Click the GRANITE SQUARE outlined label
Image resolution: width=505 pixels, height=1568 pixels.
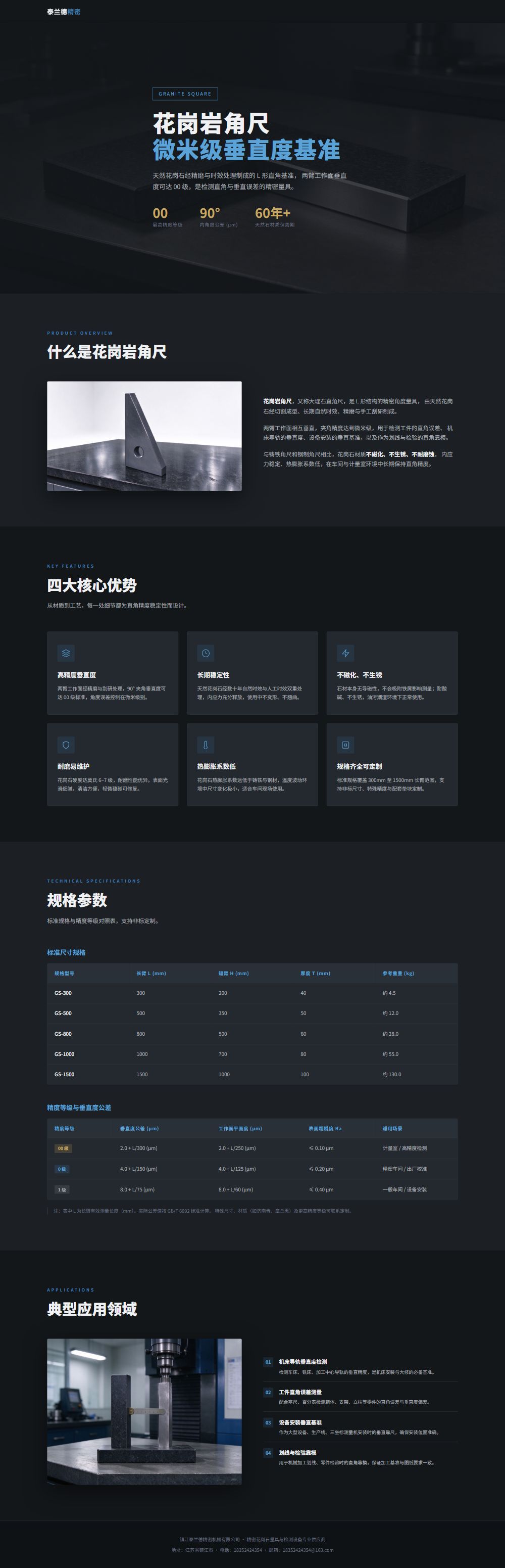click(185, 94)
